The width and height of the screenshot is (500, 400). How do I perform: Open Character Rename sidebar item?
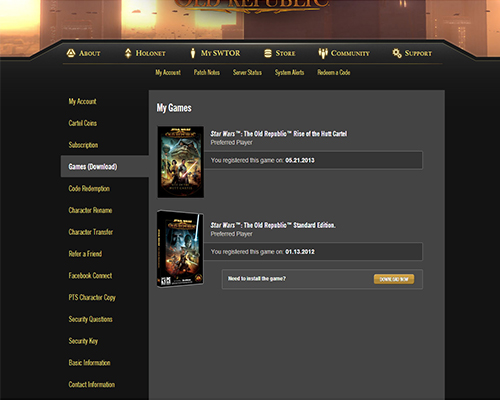pos(90,210)
